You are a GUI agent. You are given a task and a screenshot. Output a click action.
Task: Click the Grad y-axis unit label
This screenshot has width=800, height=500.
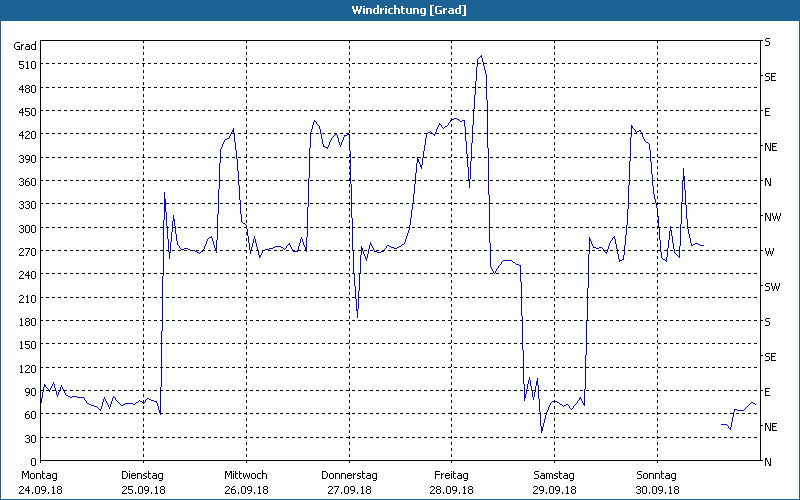(x=25, y=46)
